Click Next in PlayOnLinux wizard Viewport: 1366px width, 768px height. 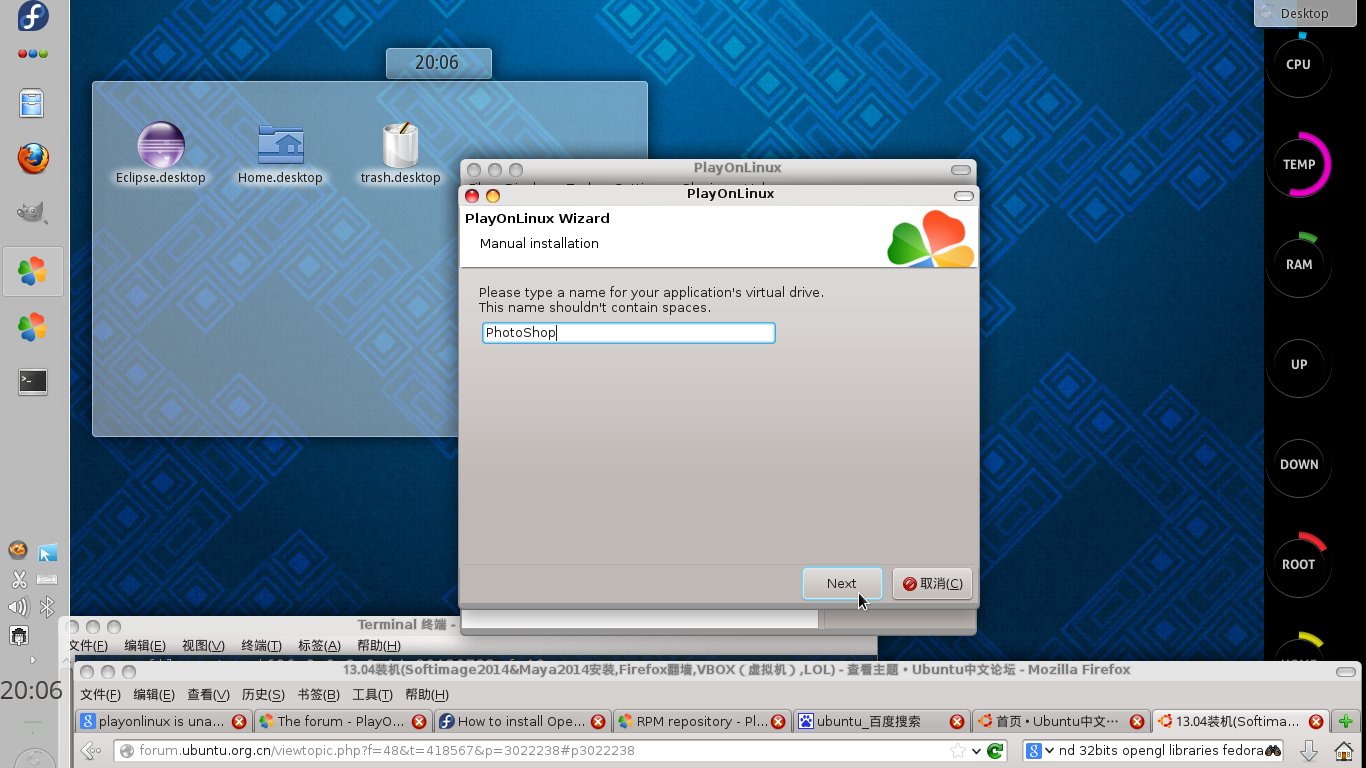click(x=842, y=584)
